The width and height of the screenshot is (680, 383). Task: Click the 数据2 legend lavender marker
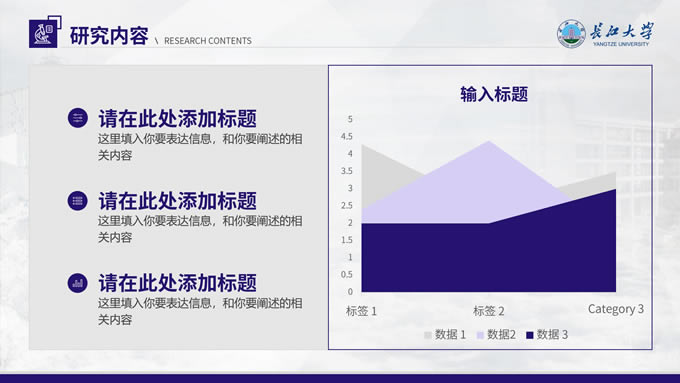coord(480,335)
